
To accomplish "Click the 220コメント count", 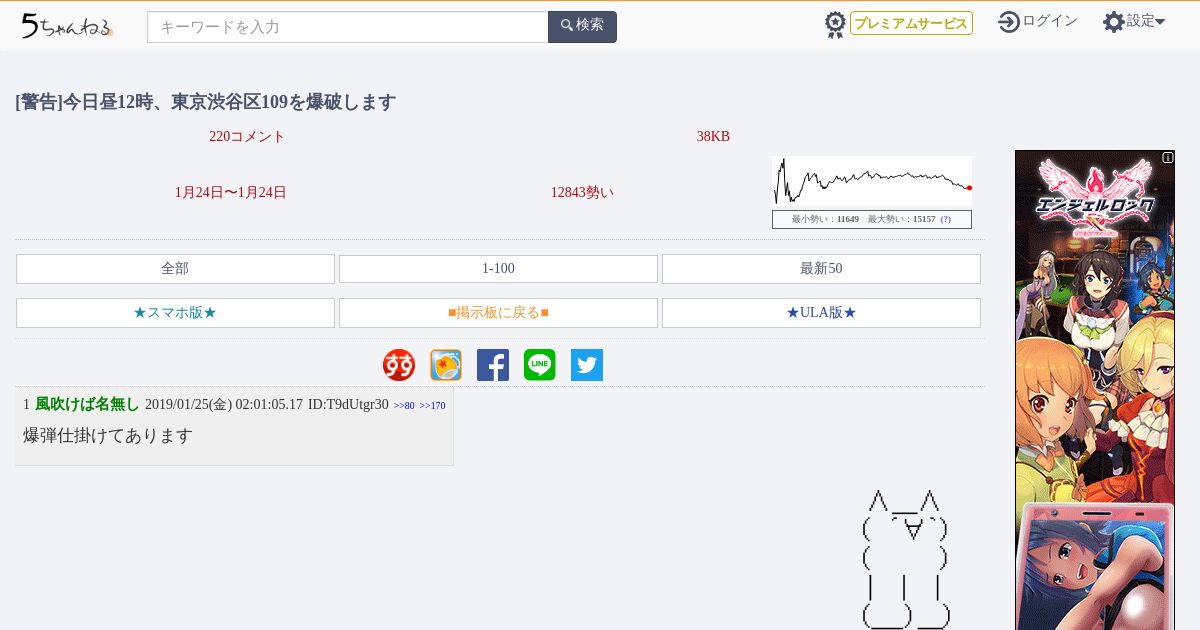I will coord(247,137).
